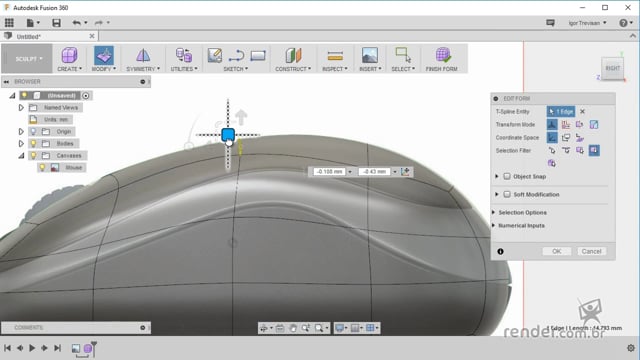Enable the Soft Modification checkbox
This screenshot has height=360, width=640.
507,194
